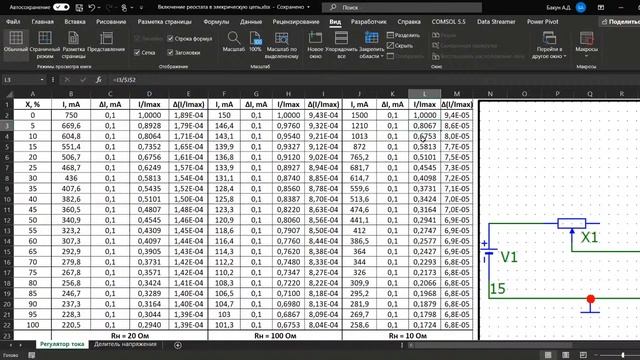640x360 pixels.
Task: Open the Файл menu
Action: click(13, 22)
